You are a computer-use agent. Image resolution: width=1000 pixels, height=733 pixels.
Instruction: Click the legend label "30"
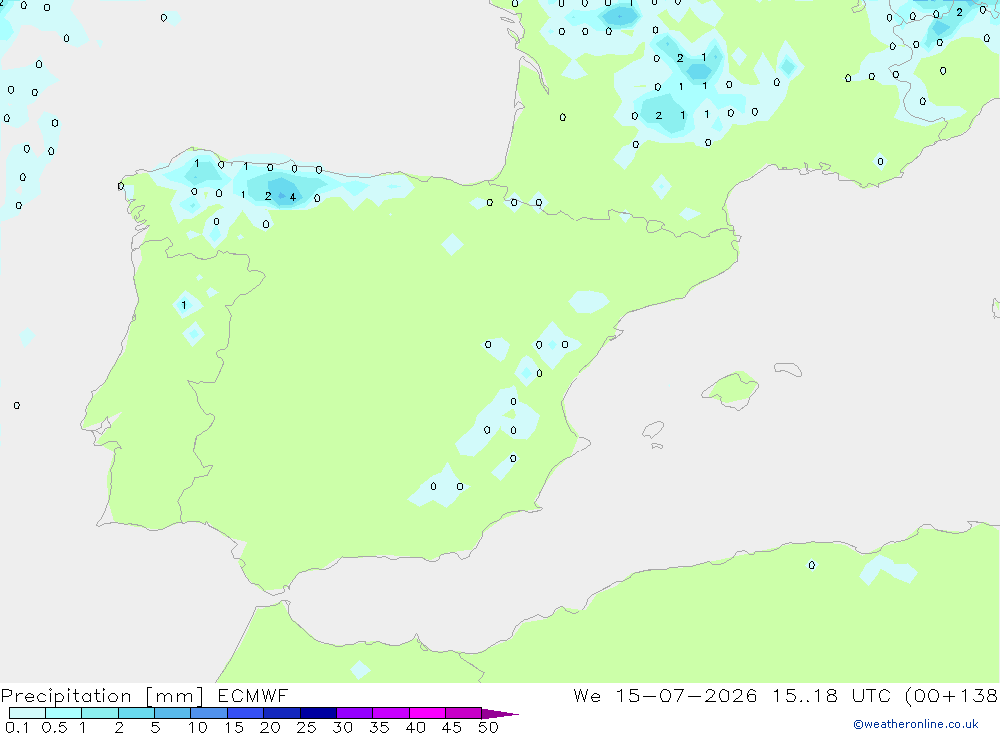point(342,727)
